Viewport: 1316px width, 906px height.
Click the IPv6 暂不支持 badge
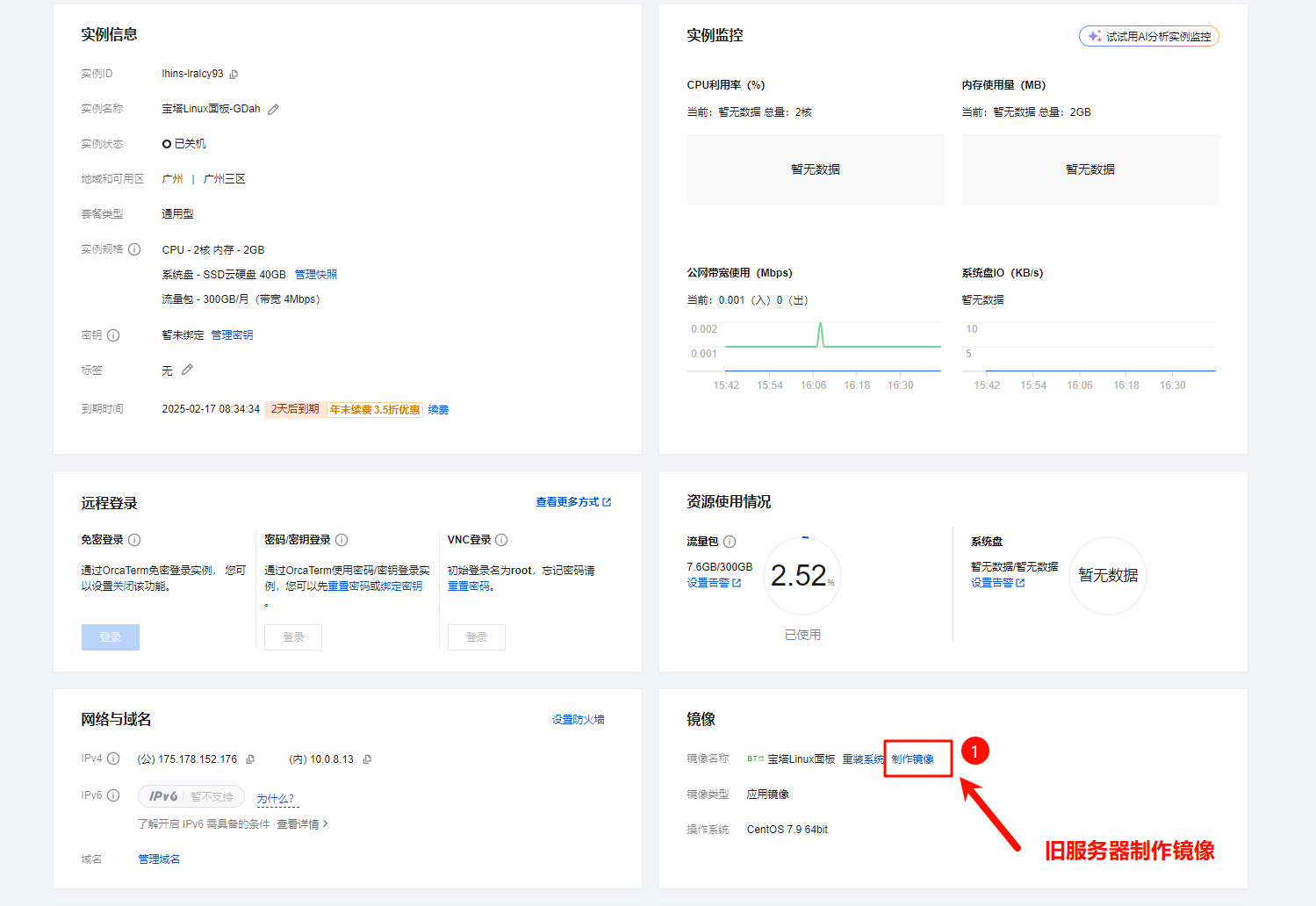click(x=191, y=796)
